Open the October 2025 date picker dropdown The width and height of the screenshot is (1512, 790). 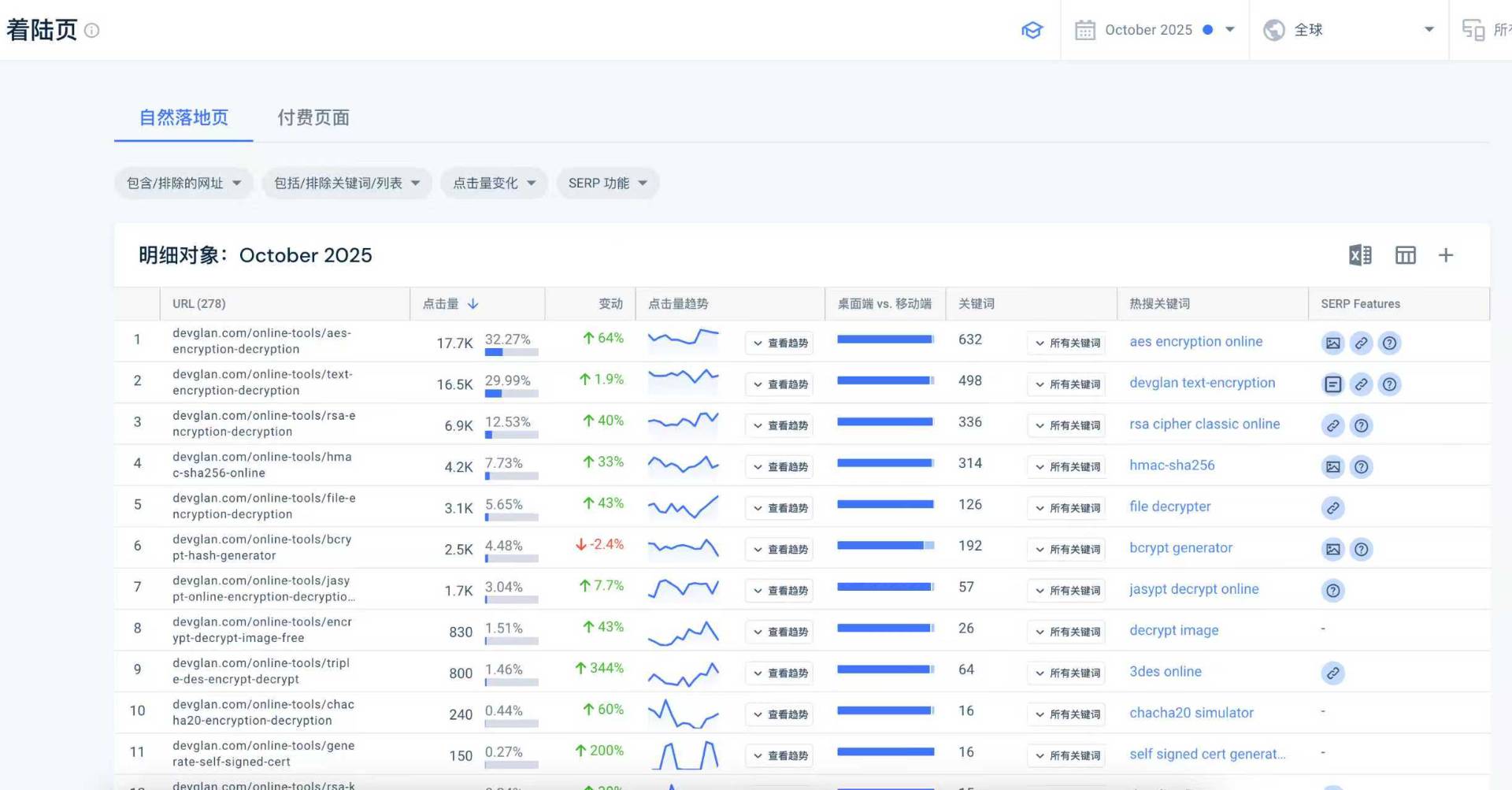pyautogui.click(x=1155, y=30)
